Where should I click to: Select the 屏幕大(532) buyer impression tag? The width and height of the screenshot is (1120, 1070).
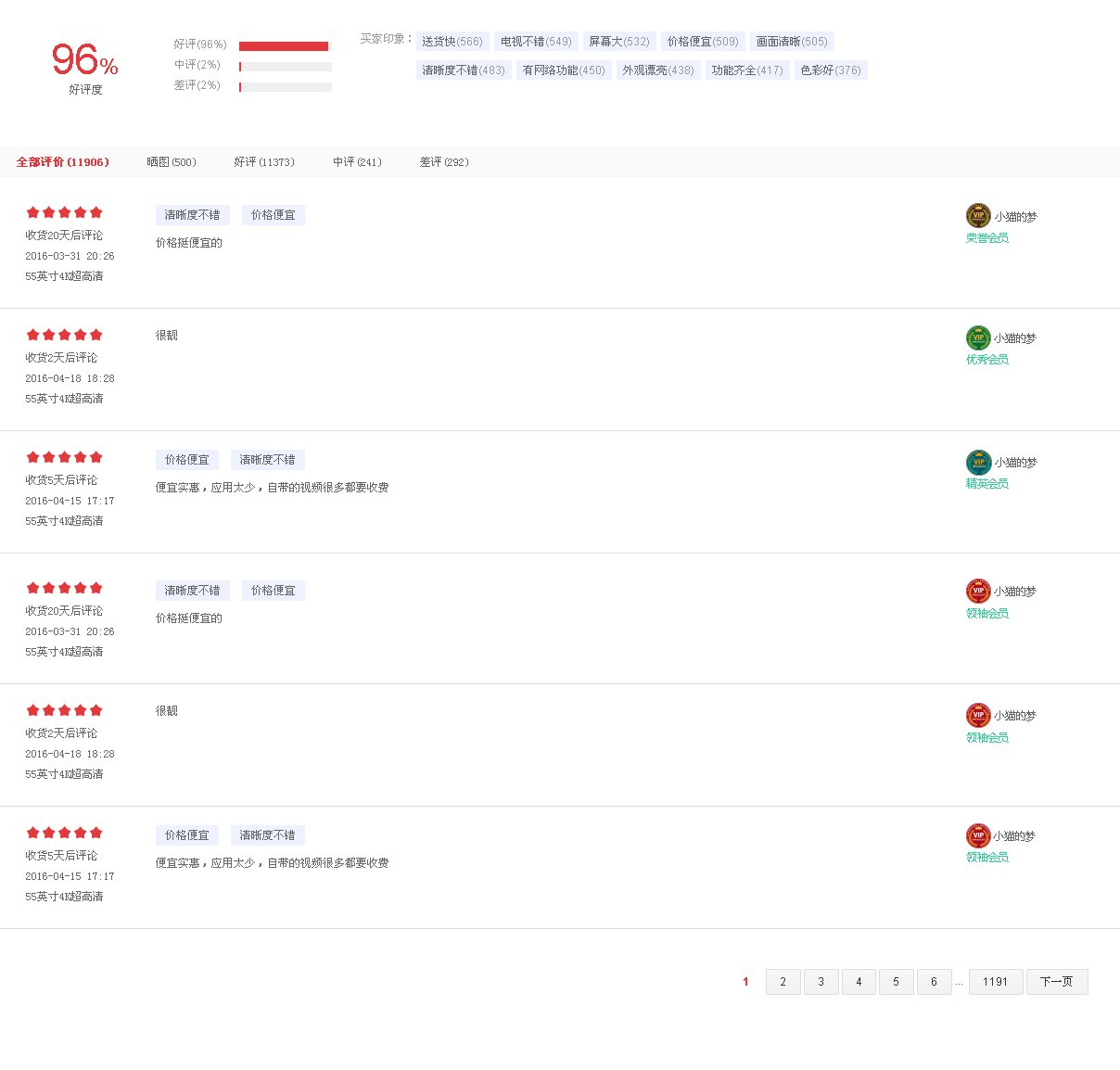point(619,42)
